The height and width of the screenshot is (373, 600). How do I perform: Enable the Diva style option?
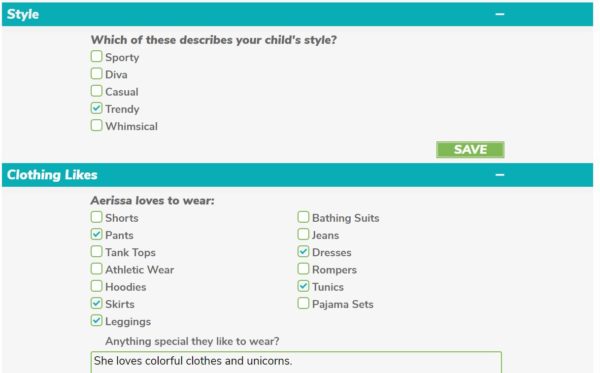(x=96, y=73)
